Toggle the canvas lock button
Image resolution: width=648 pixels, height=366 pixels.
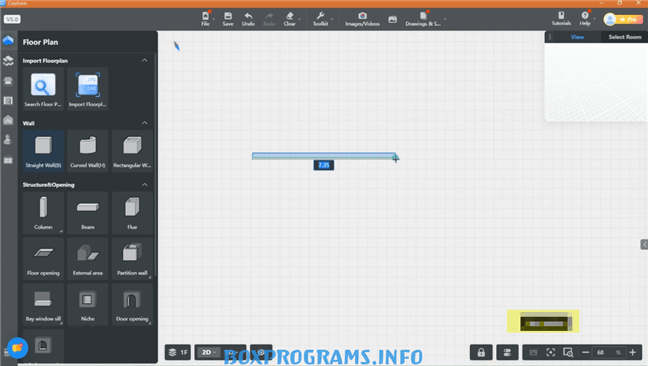click(x=481, y=352)
